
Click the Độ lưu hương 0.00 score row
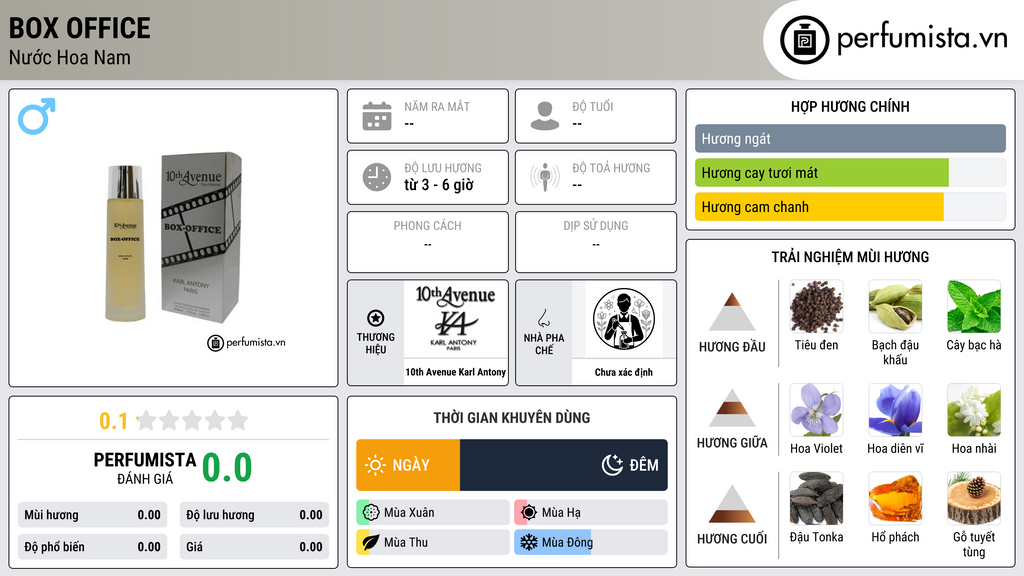point(254,515)
